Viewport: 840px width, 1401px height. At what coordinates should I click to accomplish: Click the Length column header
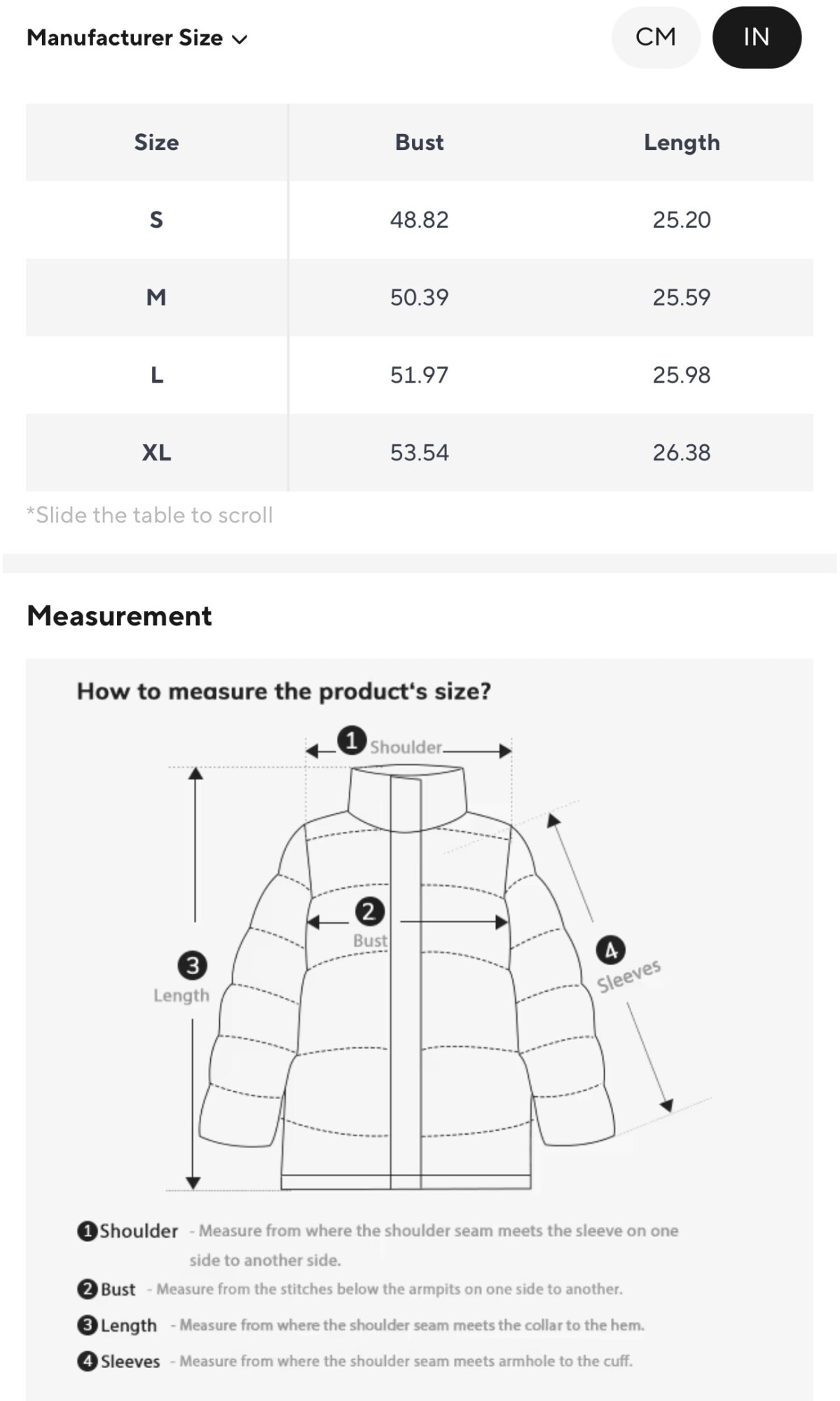pyautogui.click(x=681, y=142)
